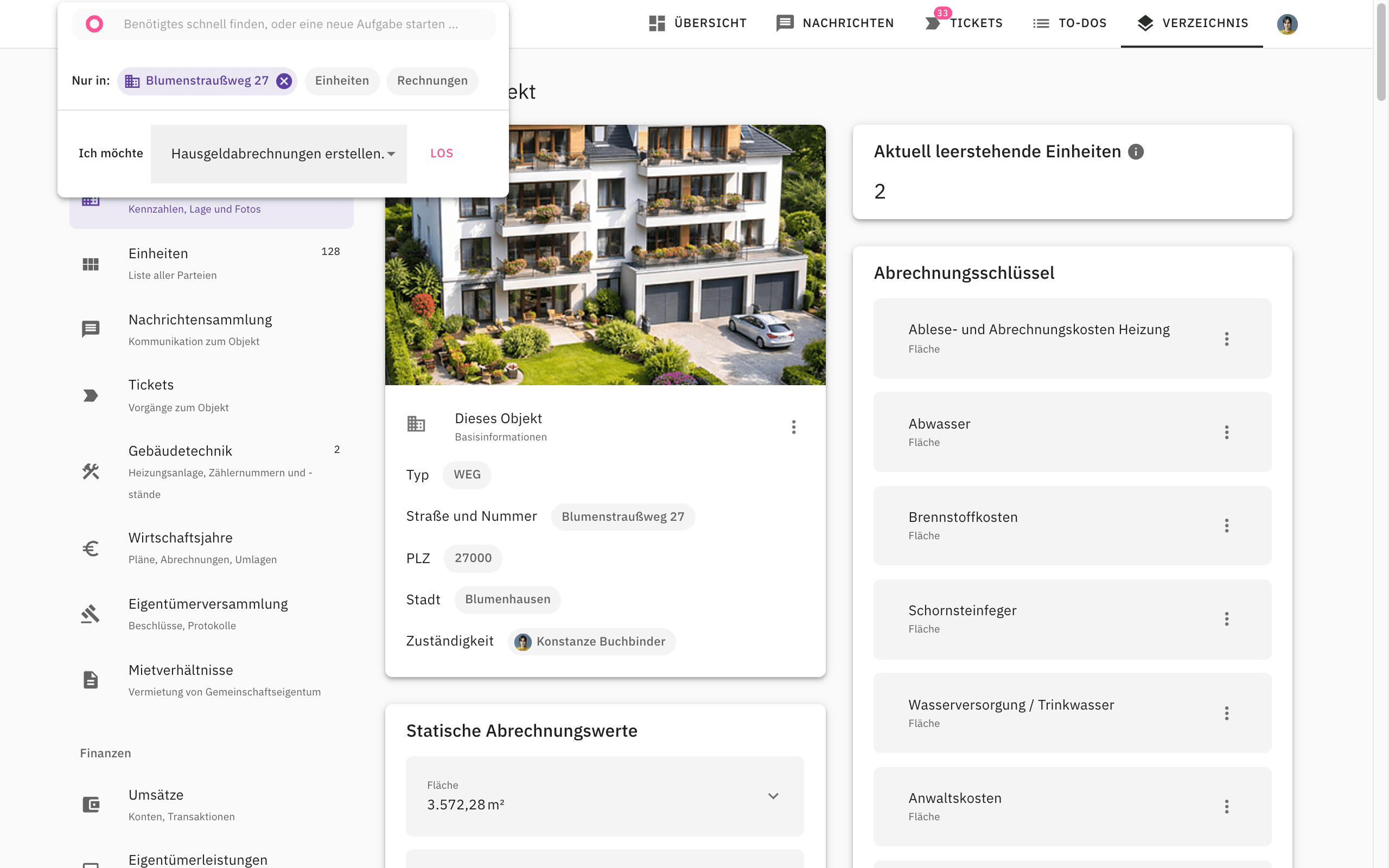Click the To-Dos list icon
The width and height of the screenshot is (1389, 868).
(x=1041, y=23)
